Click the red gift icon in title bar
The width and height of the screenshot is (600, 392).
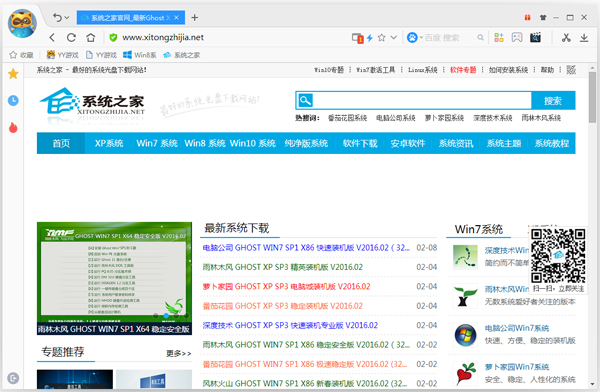coord(527,18)
